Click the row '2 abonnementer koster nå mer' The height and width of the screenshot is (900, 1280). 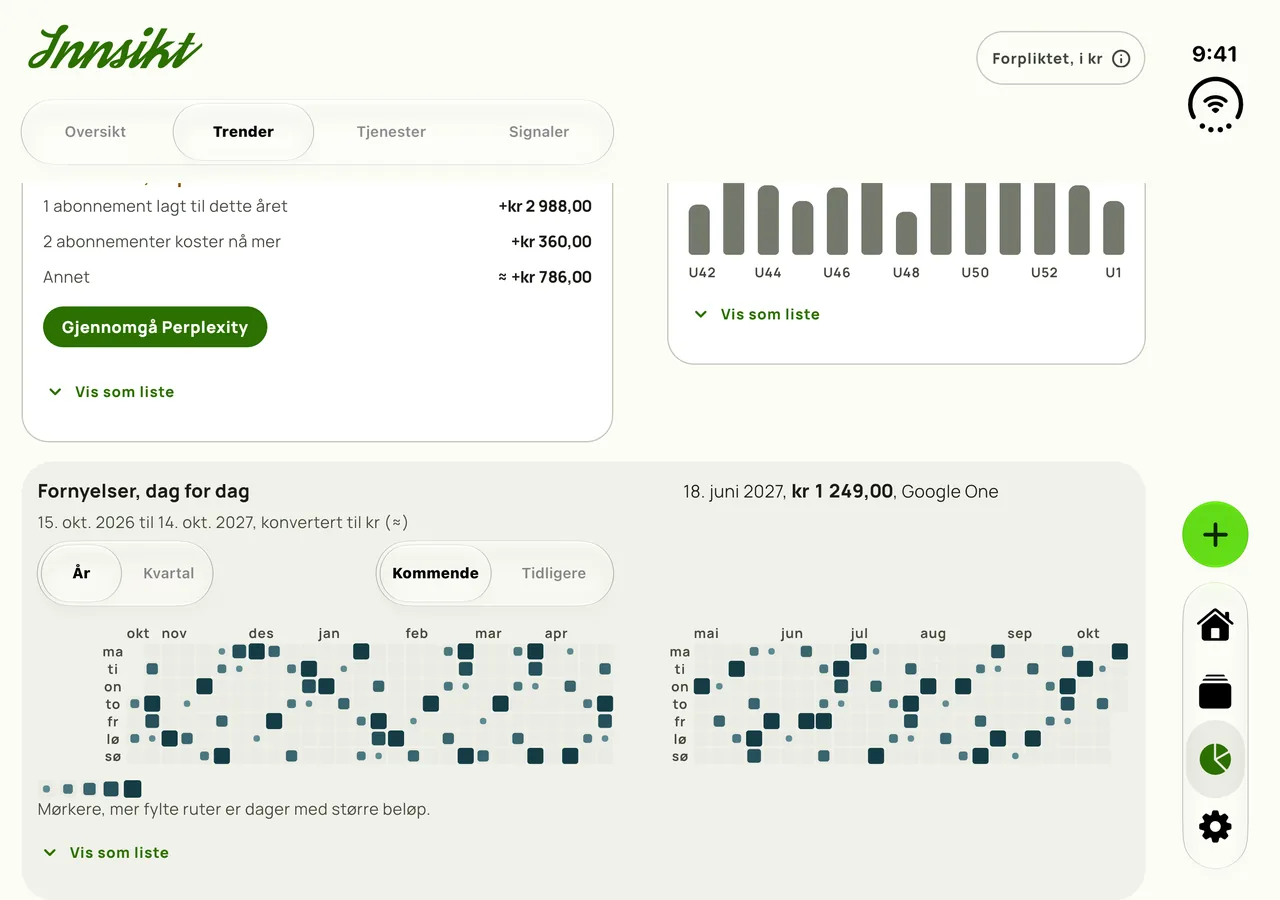(317, 242)
